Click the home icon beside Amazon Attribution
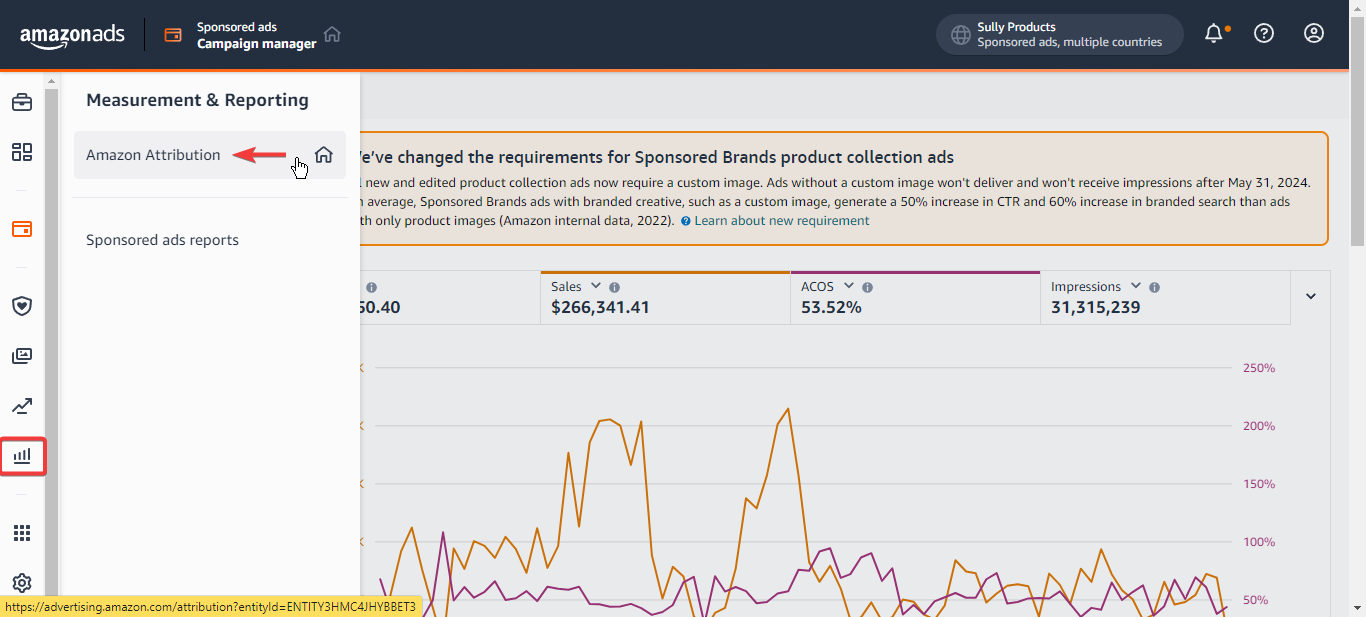 (323, 155)
